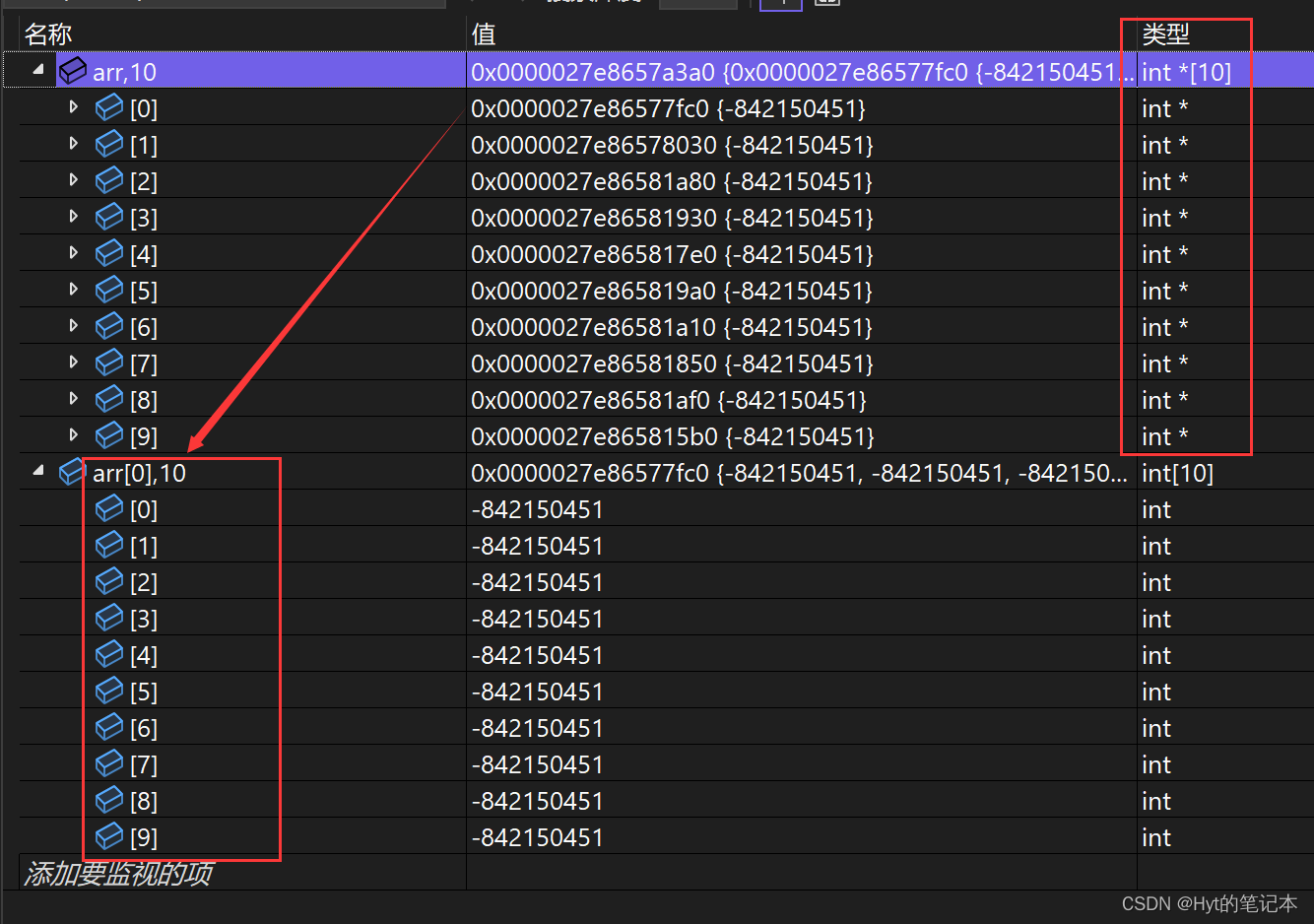1314x924 pixels.
Task: Select the arr[0],10 name text
Action: coord(139,473)
